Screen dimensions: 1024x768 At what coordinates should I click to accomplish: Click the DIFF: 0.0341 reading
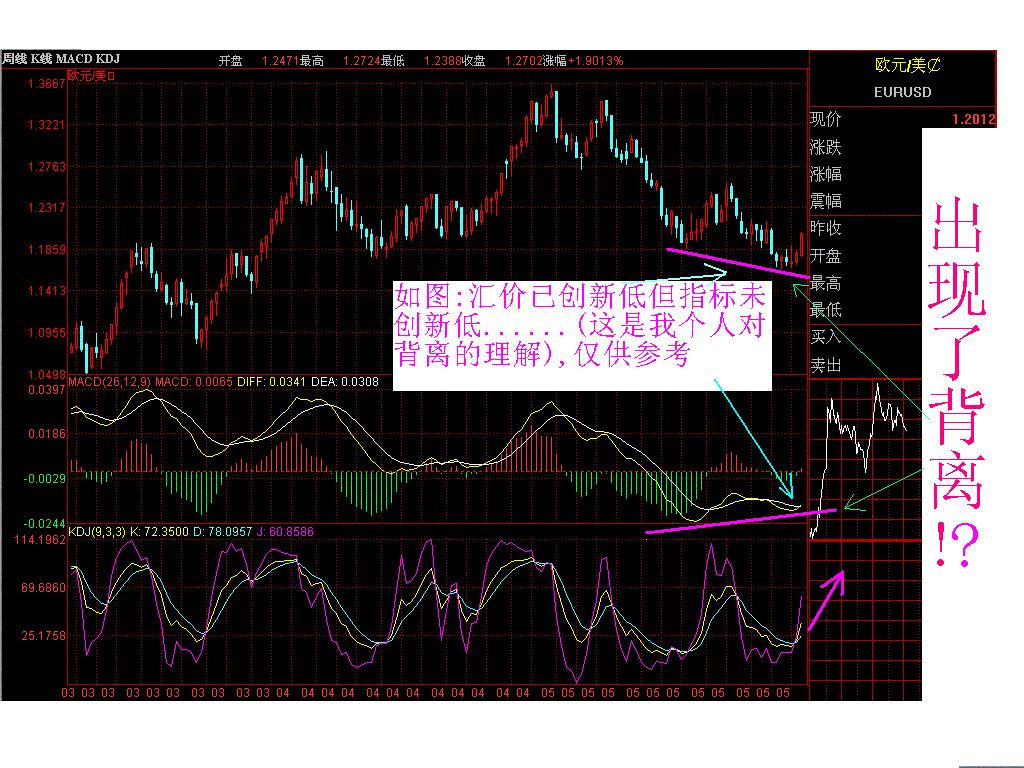click(272, 381)
